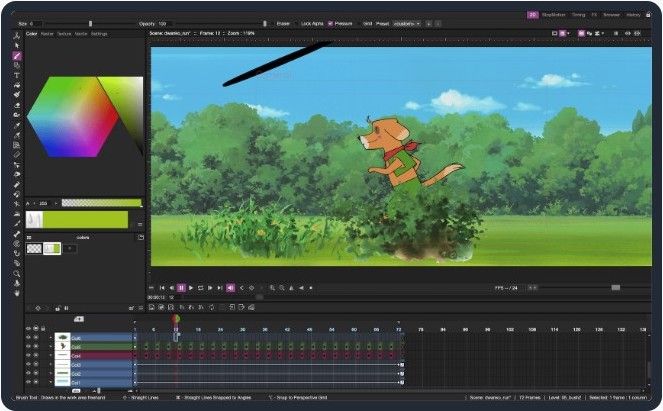Select the highlighted Brush tool
This screenshot has height=411, width=663.
click(x=16, y=56)
